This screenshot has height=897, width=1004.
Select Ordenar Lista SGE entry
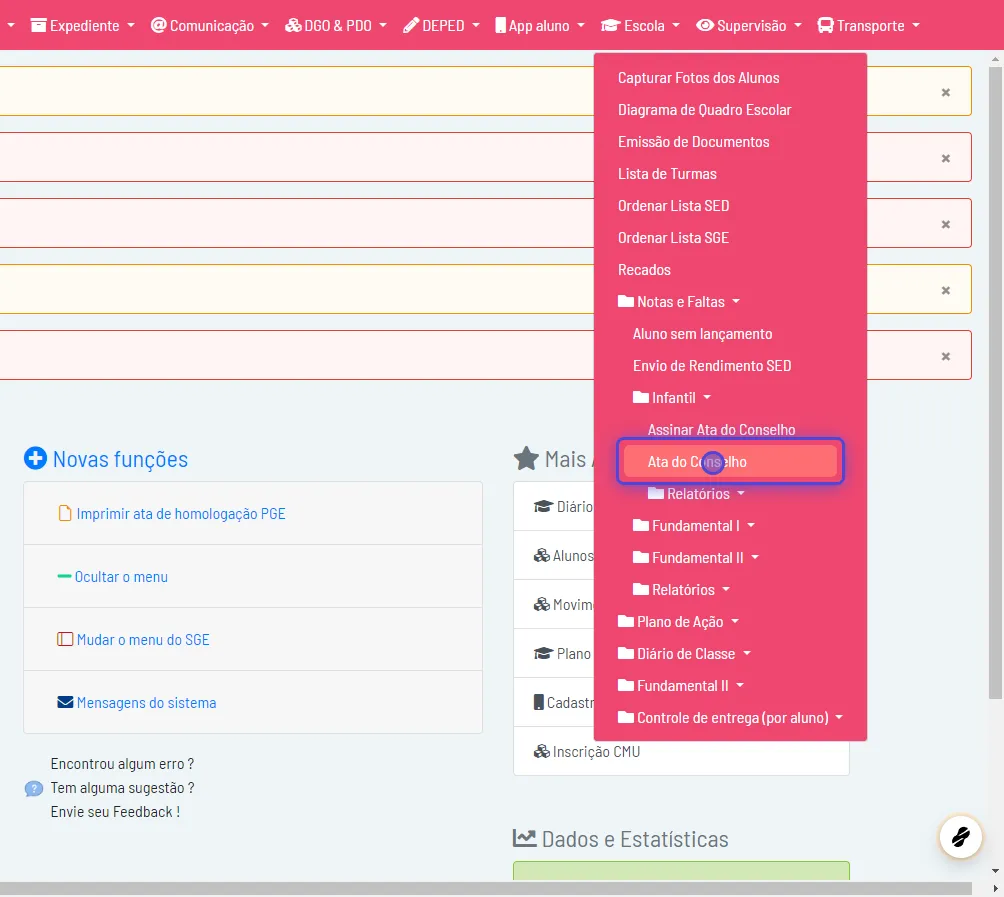tap(673, 238)
